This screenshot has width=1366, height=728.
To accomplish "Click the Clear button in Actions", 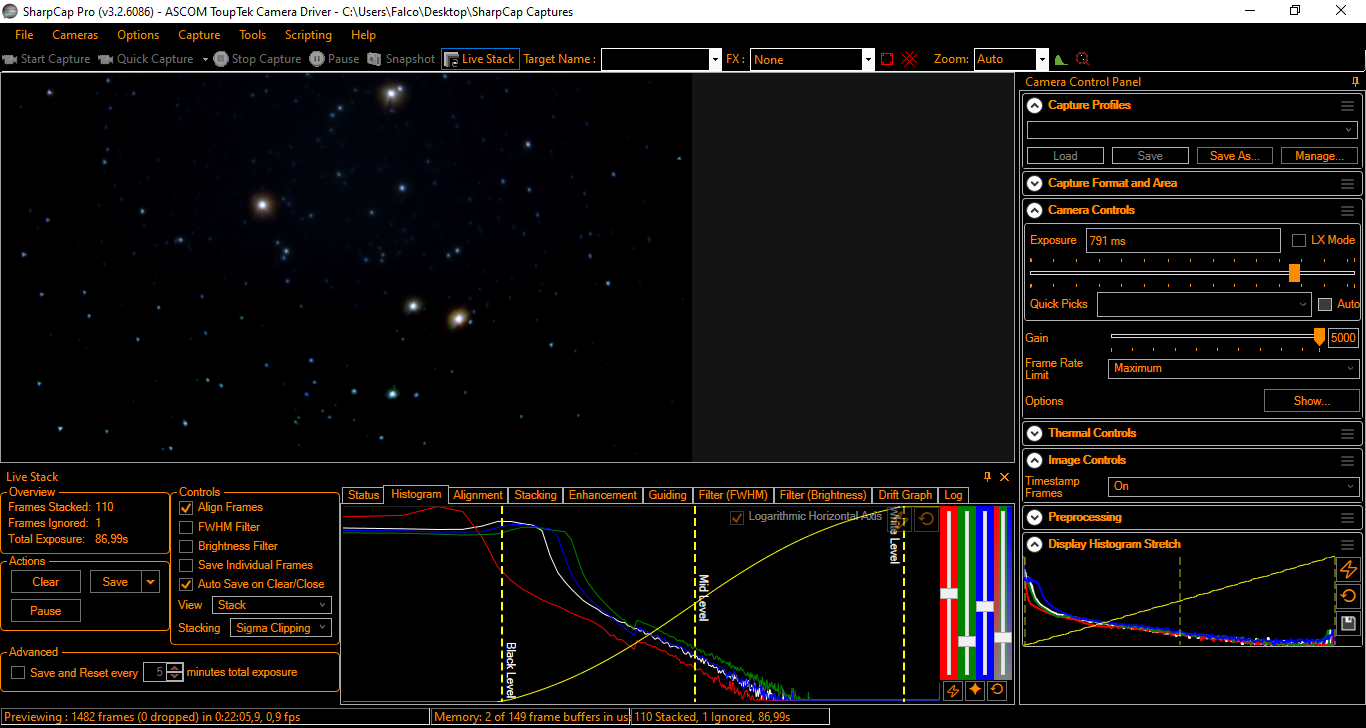I will (x=46, y=582).
